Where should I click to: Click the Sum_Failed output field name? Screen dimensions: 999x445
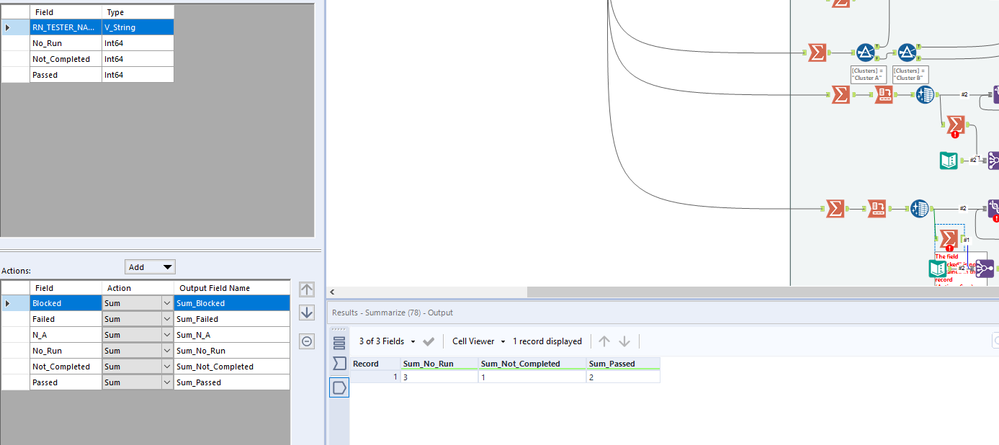[x=232, y=319]
